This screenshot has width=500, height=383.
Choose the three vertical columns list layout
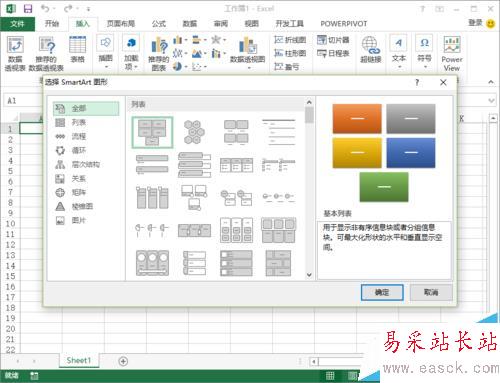[x=152, y=198]
